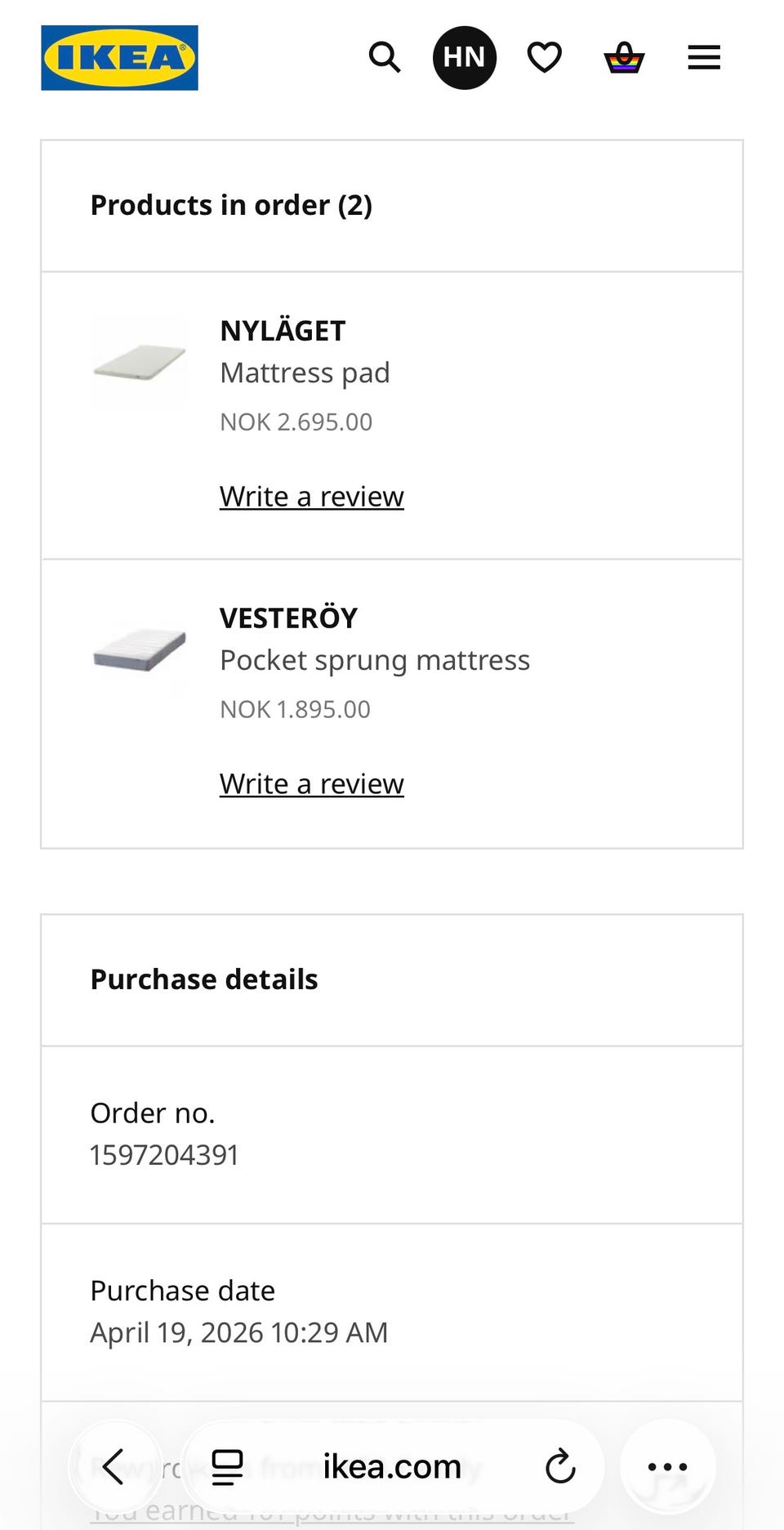
Task: Open the hamburger menu
Action: (704, 58)
